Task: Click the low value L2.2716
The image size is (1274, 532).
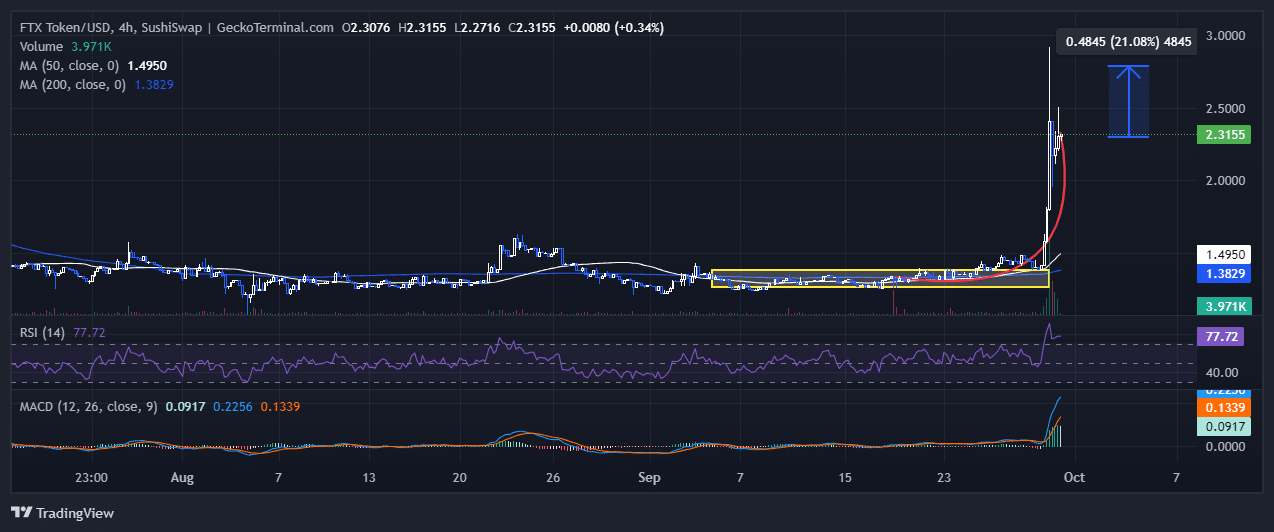Action: click(478, 27)
